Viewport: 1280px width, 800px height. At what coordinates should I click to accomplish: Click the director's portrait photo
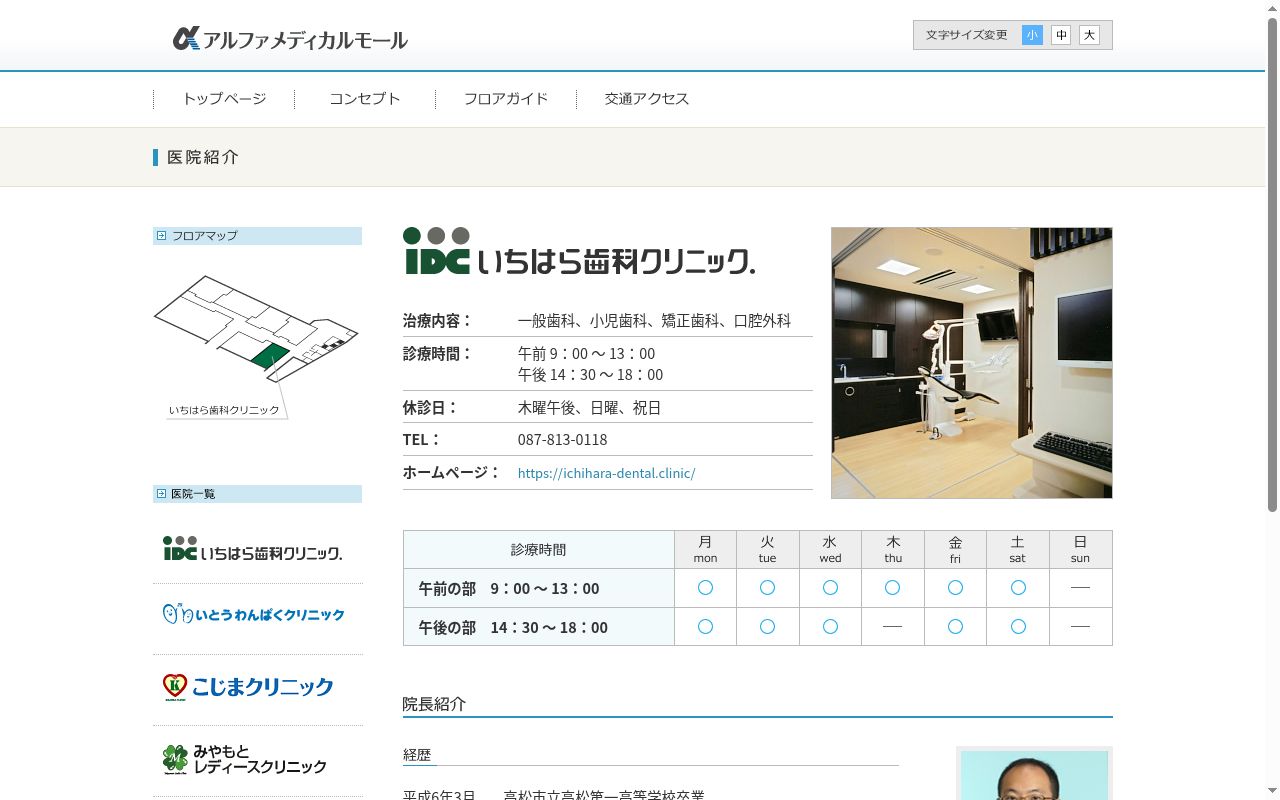point(1034,775)
